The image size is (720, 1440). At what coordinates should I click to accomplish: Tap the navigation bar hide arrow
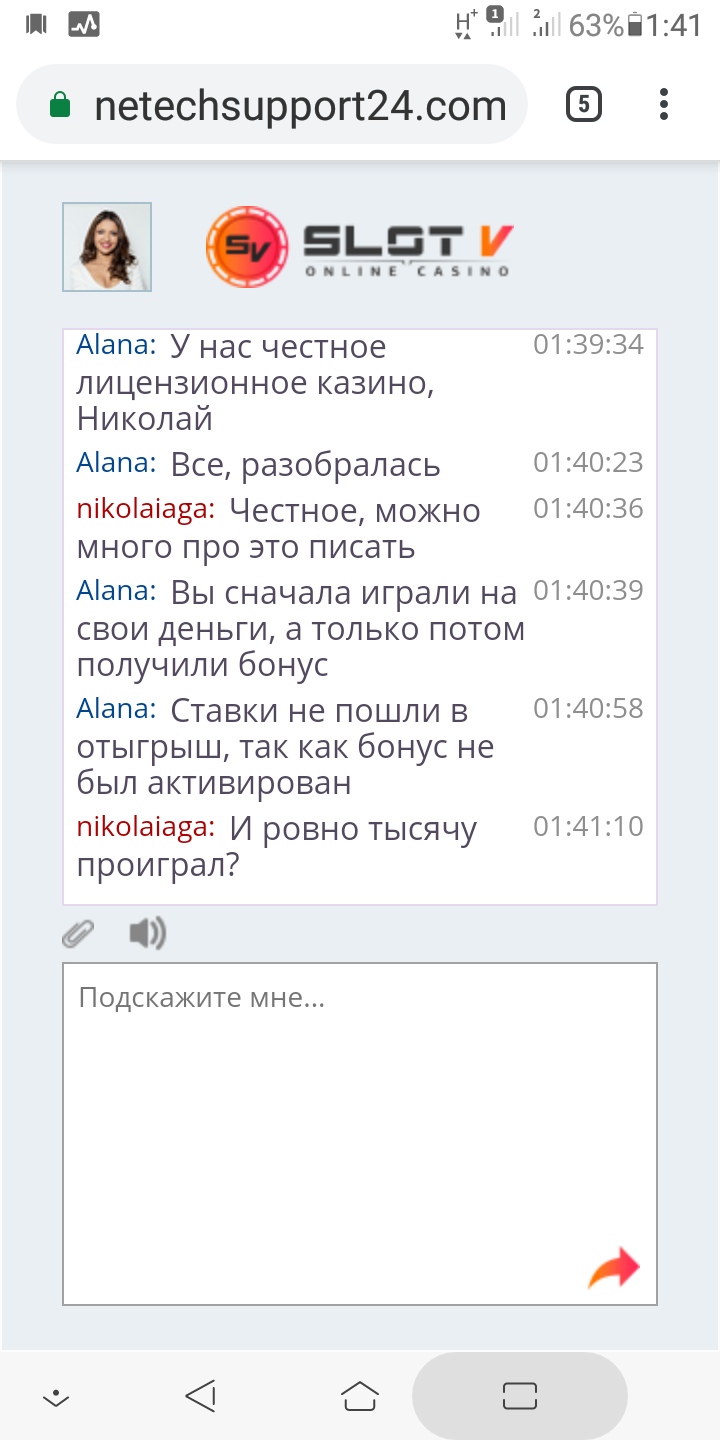pos(56,1397)
